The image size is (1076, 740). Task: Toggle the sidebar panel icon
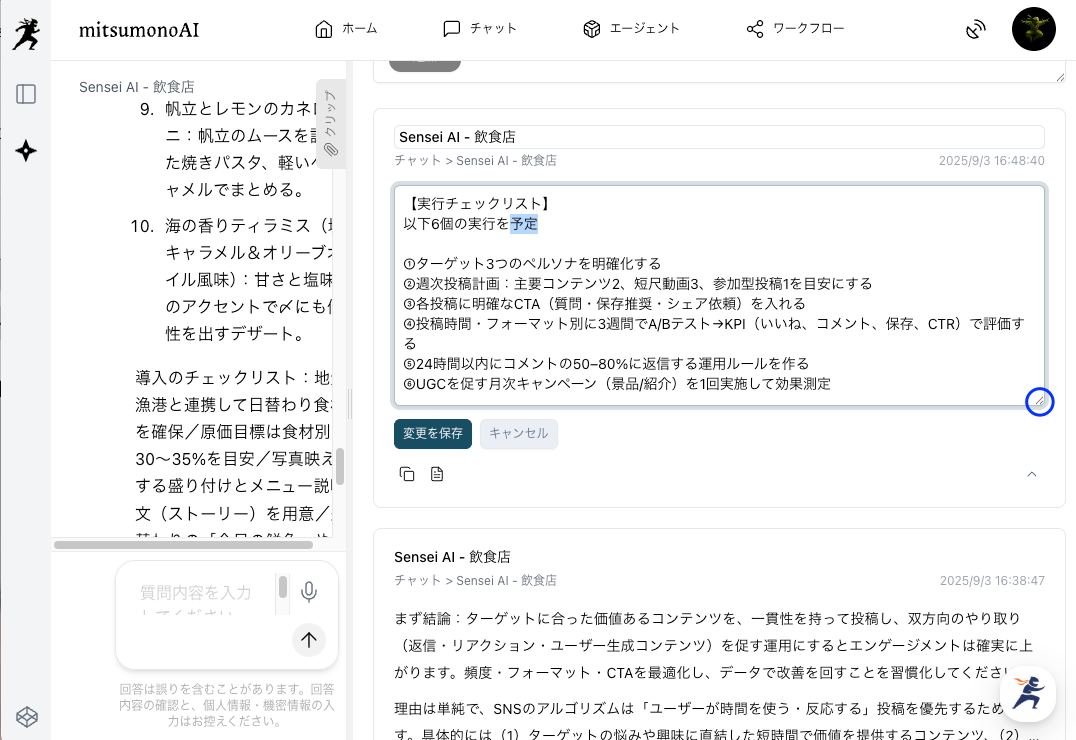(x=26, y=94)
